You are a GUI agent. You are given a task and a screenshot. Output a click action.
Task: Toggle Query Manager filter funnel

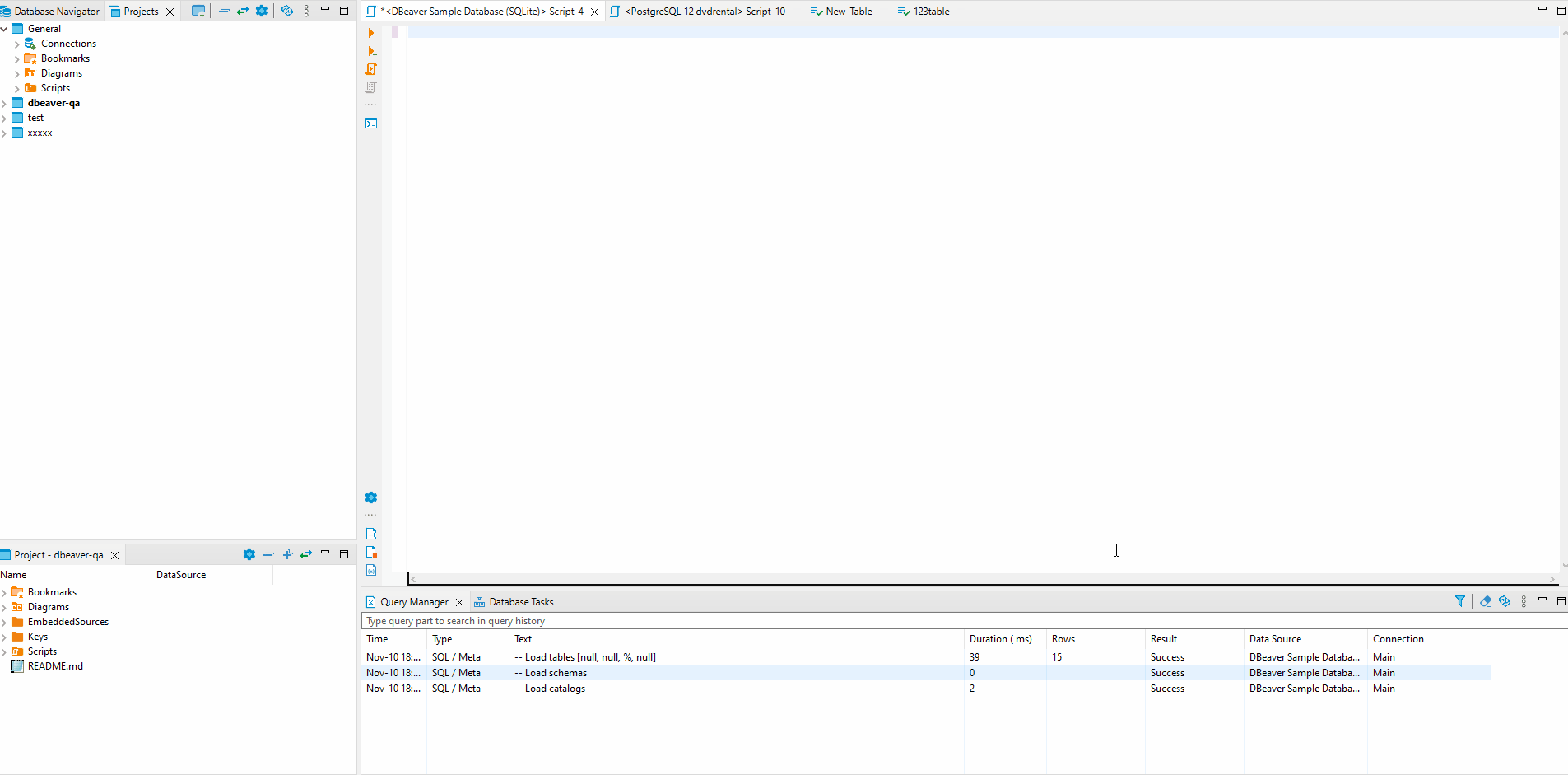(x=1460, y=601)
